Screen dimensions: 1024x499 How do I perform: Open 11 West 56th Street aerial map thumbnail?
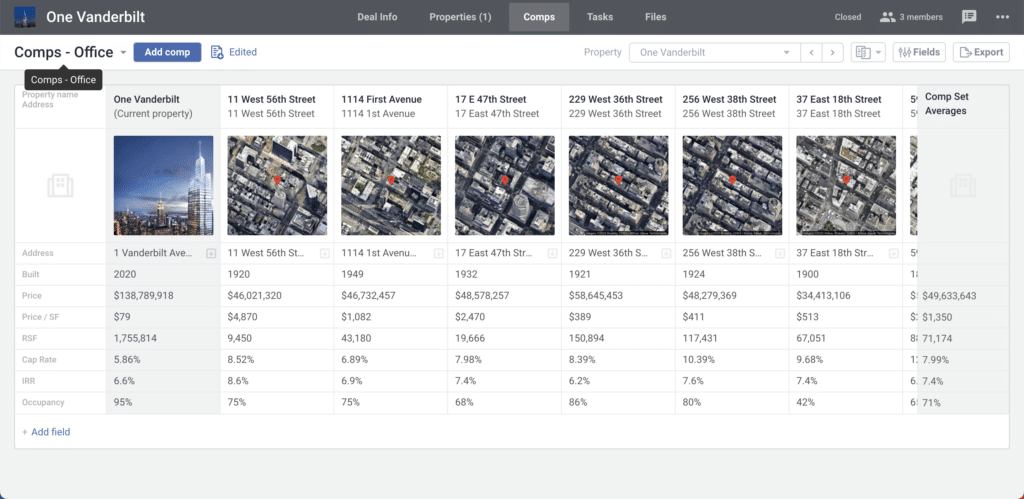point(277,185)
